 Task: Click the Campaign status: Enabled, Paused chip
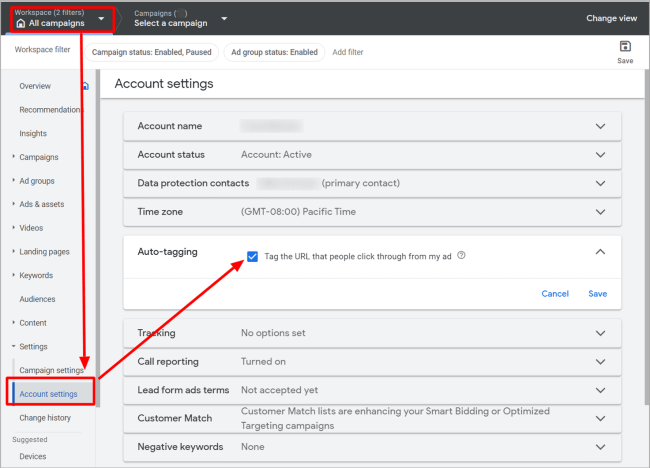pos(151,52)
